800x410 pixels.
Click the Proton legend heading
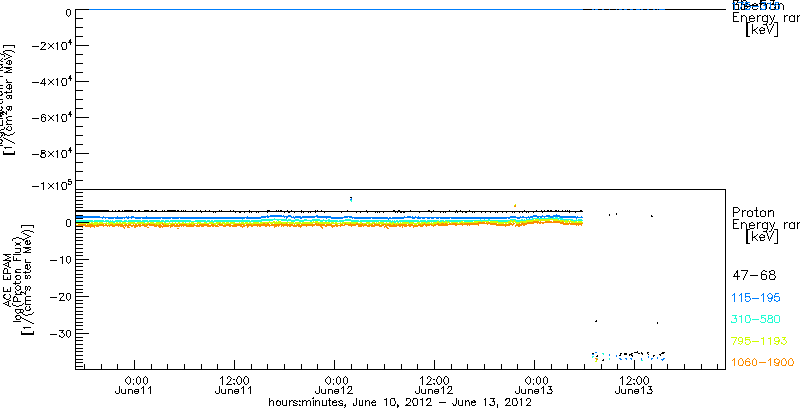[x=753, y=212]
